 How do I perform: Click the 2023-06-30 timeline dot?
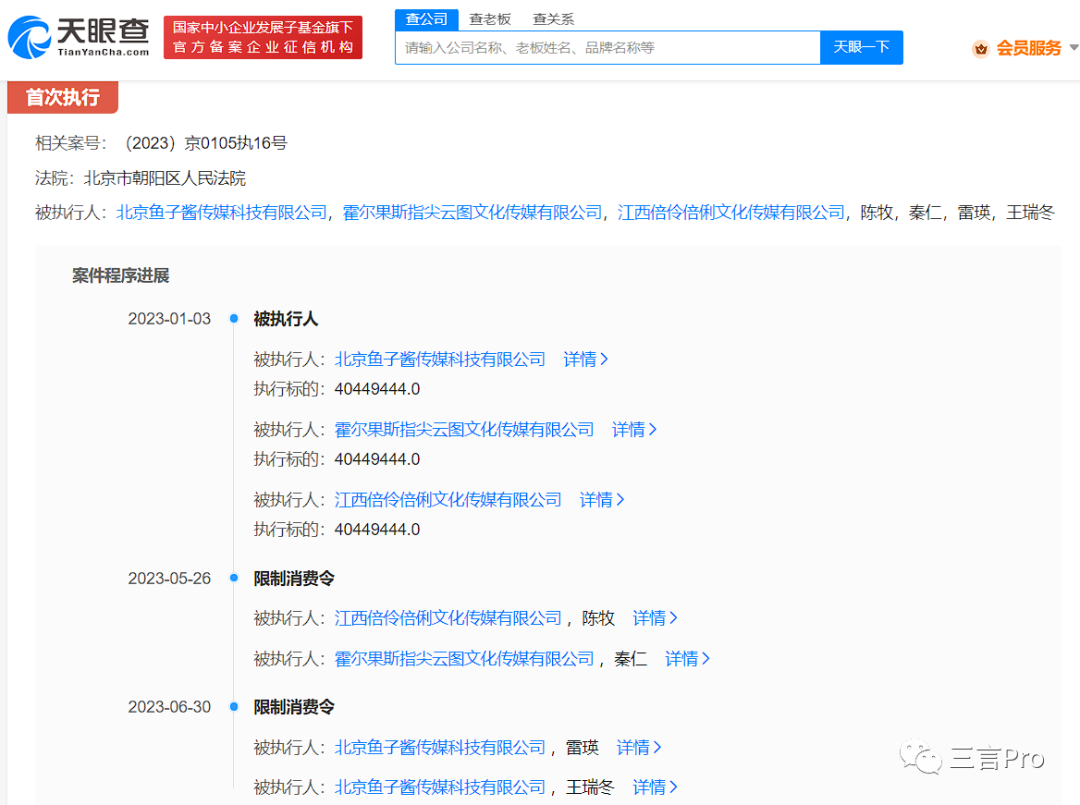[x=234, y=707]
